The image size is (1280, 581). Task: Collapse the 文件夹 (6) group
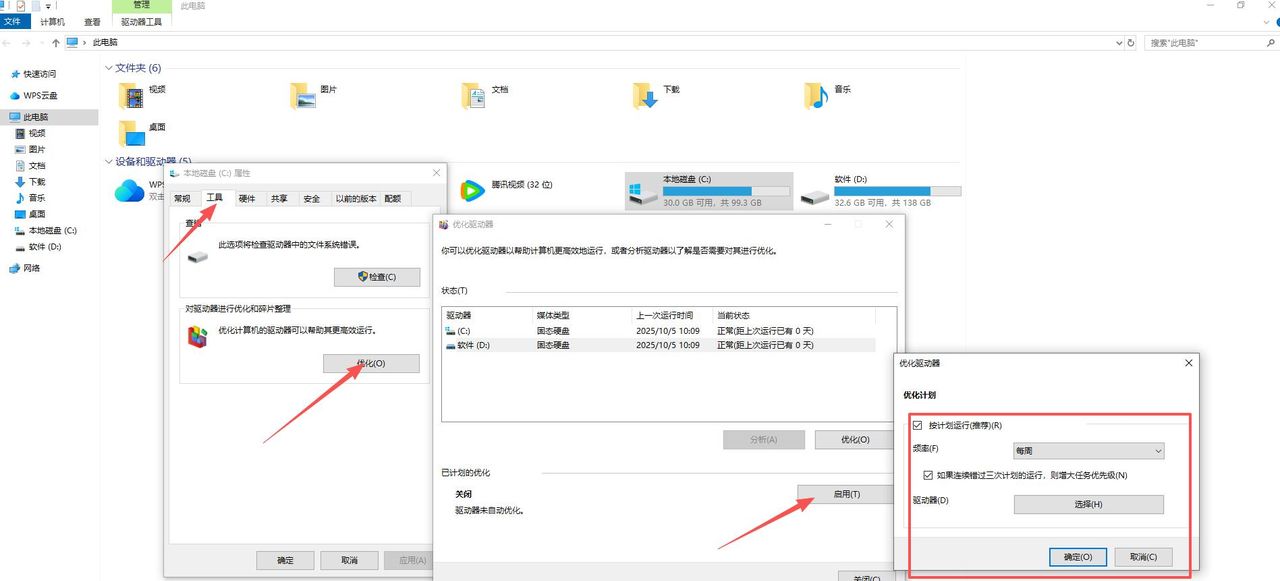tap(108, 68)
